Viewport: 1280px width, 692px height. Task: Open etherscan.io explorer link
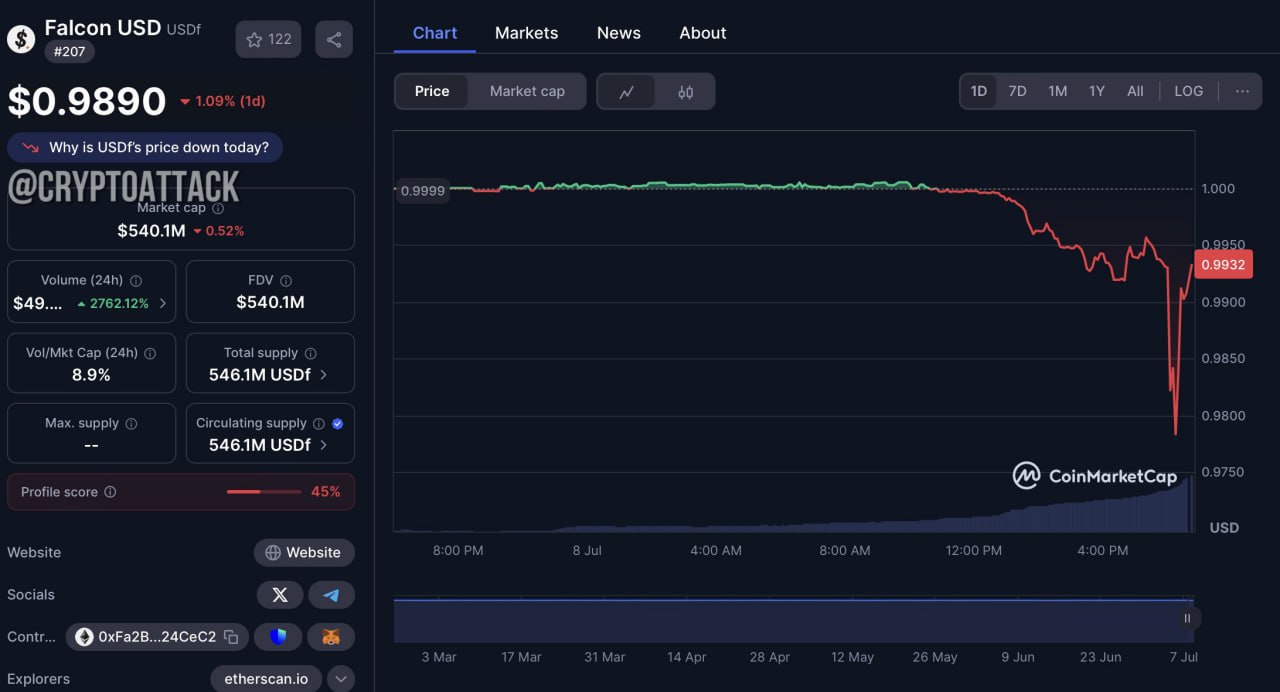(x=266, y=679)
